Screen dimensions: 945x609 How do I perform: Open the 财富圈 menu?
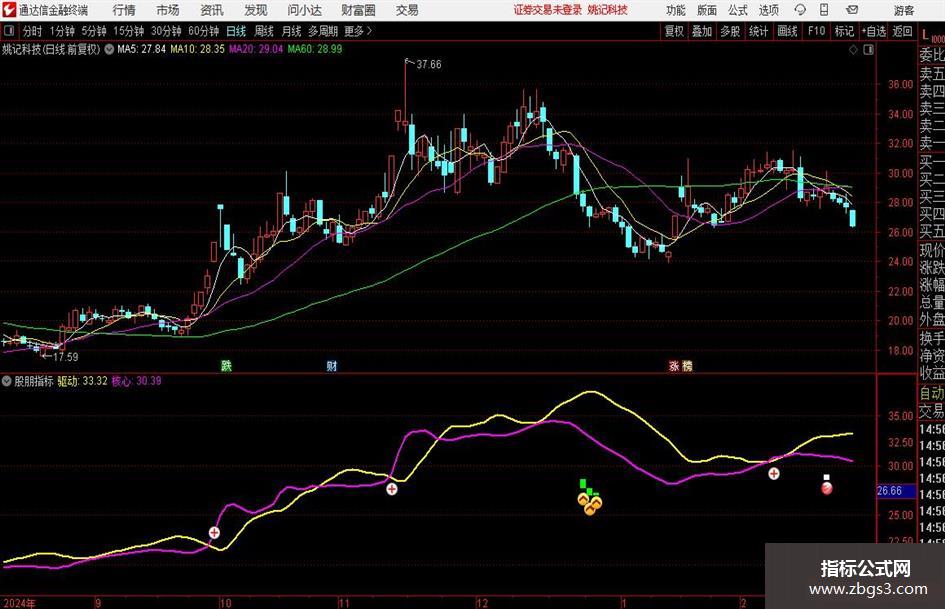coord(358,10)
